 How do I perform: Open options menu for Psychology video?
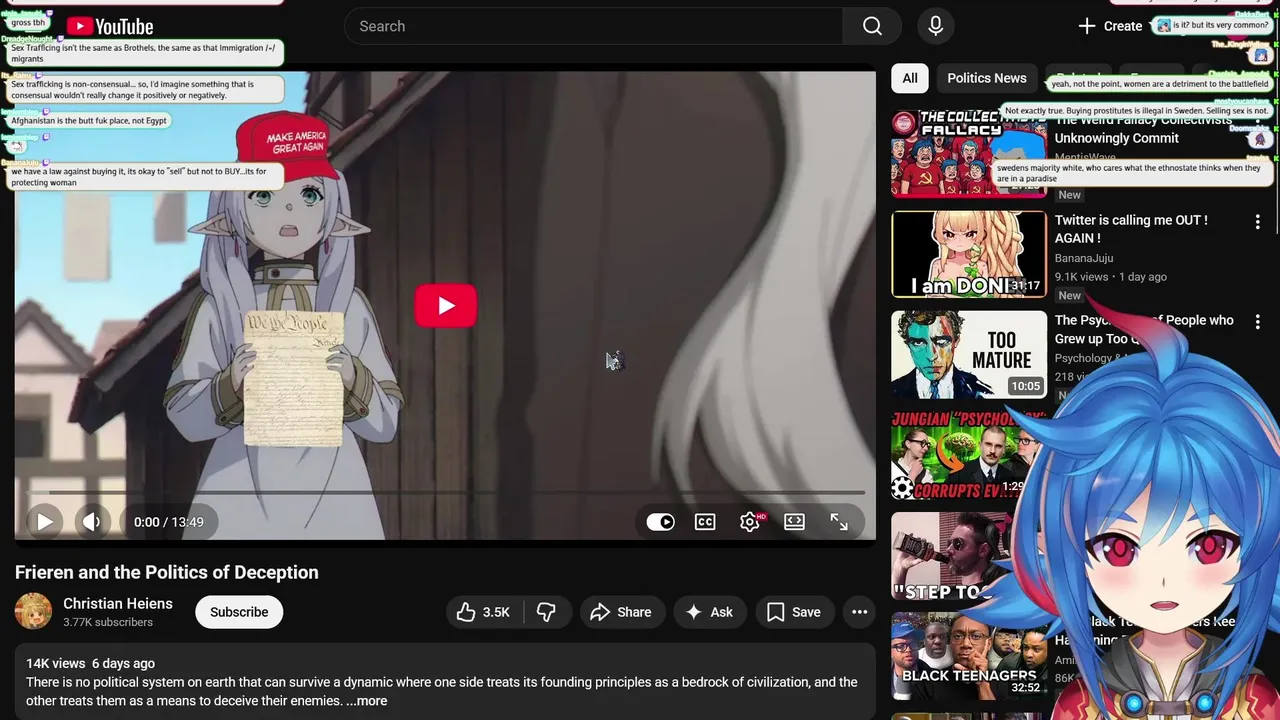click(1258, 322)
